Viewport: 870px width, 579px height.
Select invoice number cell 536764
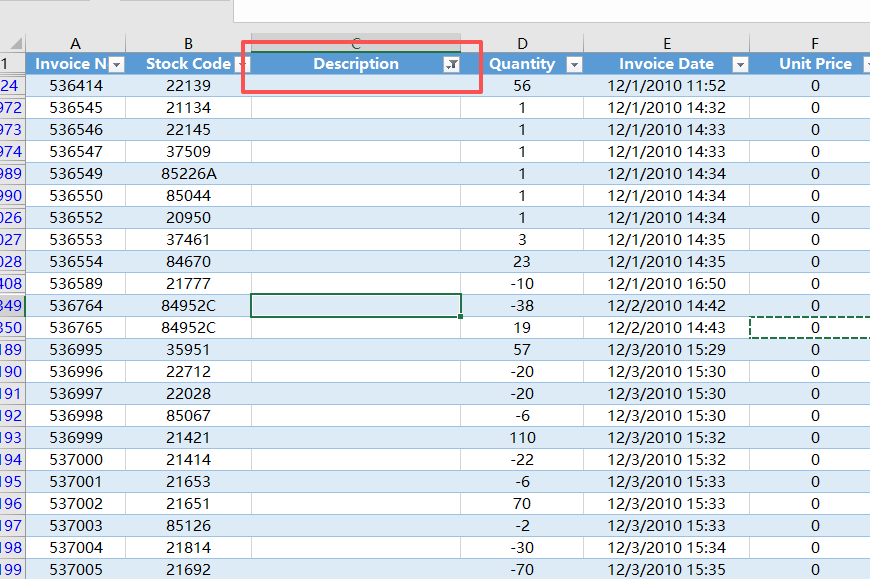75,306
